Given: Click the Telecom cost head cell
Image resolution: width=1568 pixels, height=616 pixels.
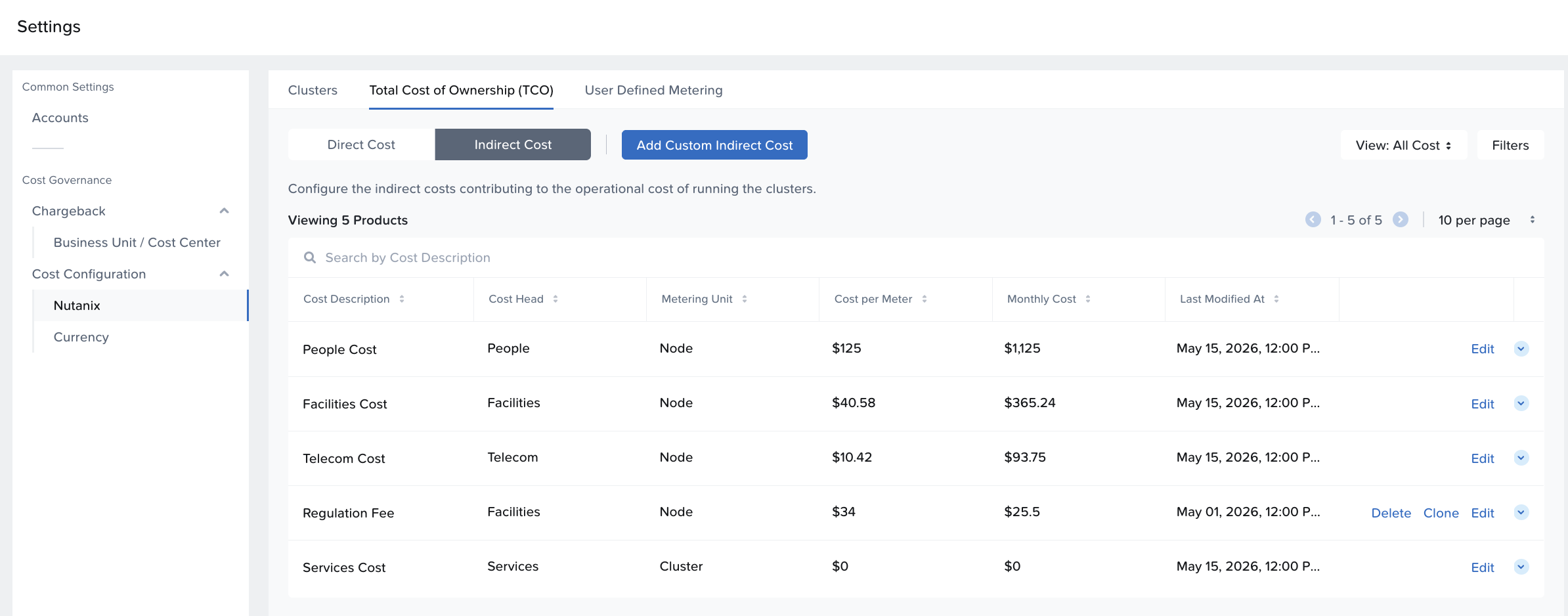Looking at the screenshot, I should tap(512, 457).
